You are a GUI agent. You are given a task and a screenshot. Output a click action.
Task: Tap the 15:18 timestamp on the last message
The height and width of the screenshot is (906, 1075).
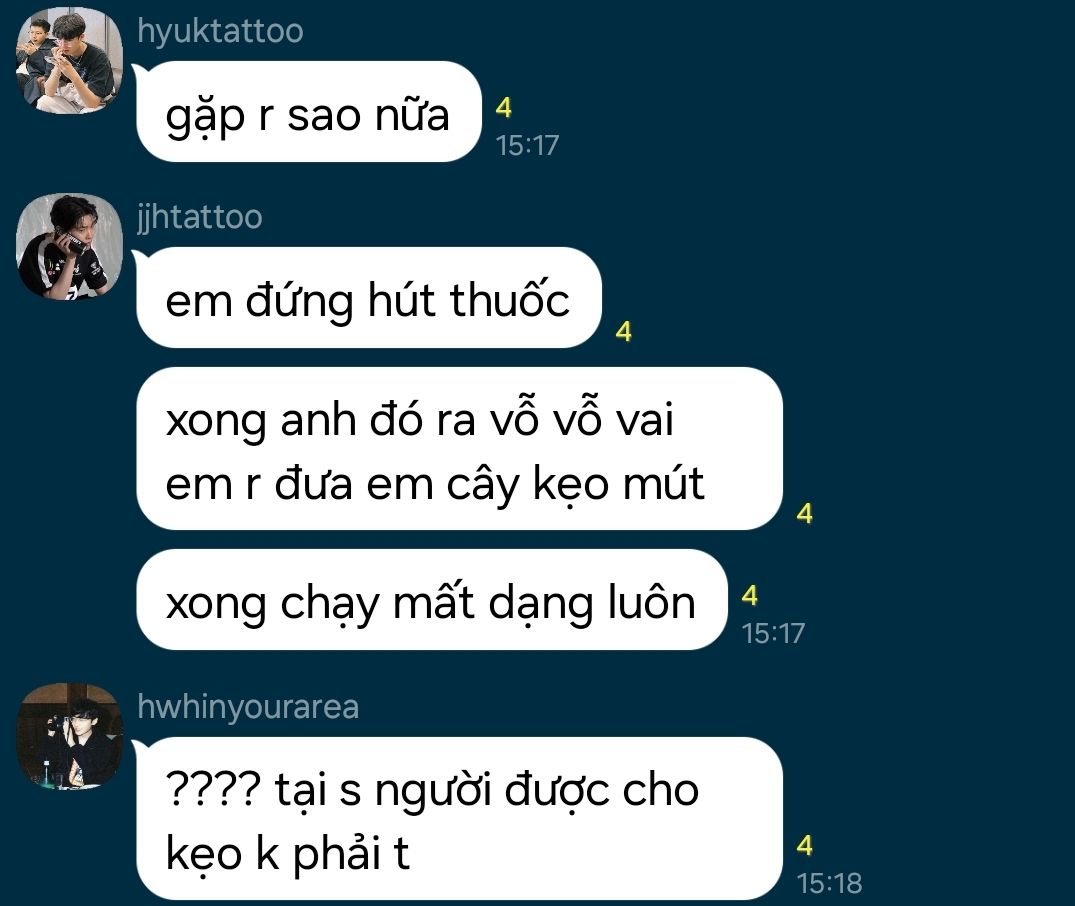829,883
